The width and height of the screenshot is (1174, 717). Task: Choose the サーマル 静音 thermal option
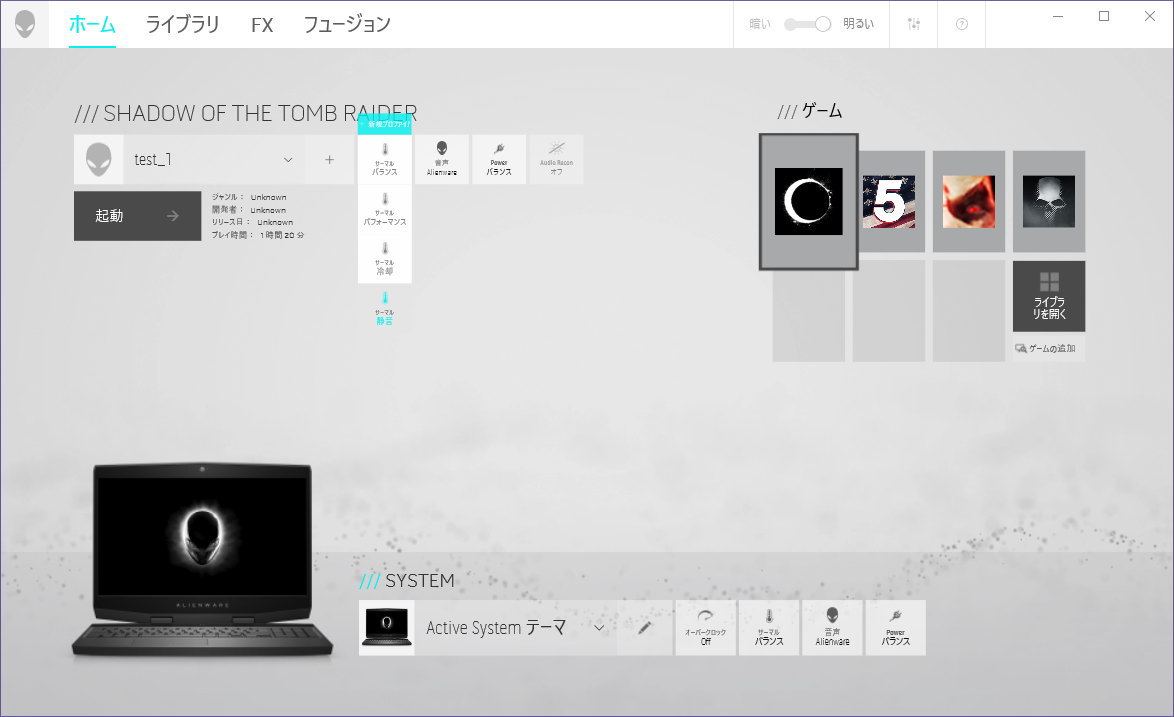point(385,308)
